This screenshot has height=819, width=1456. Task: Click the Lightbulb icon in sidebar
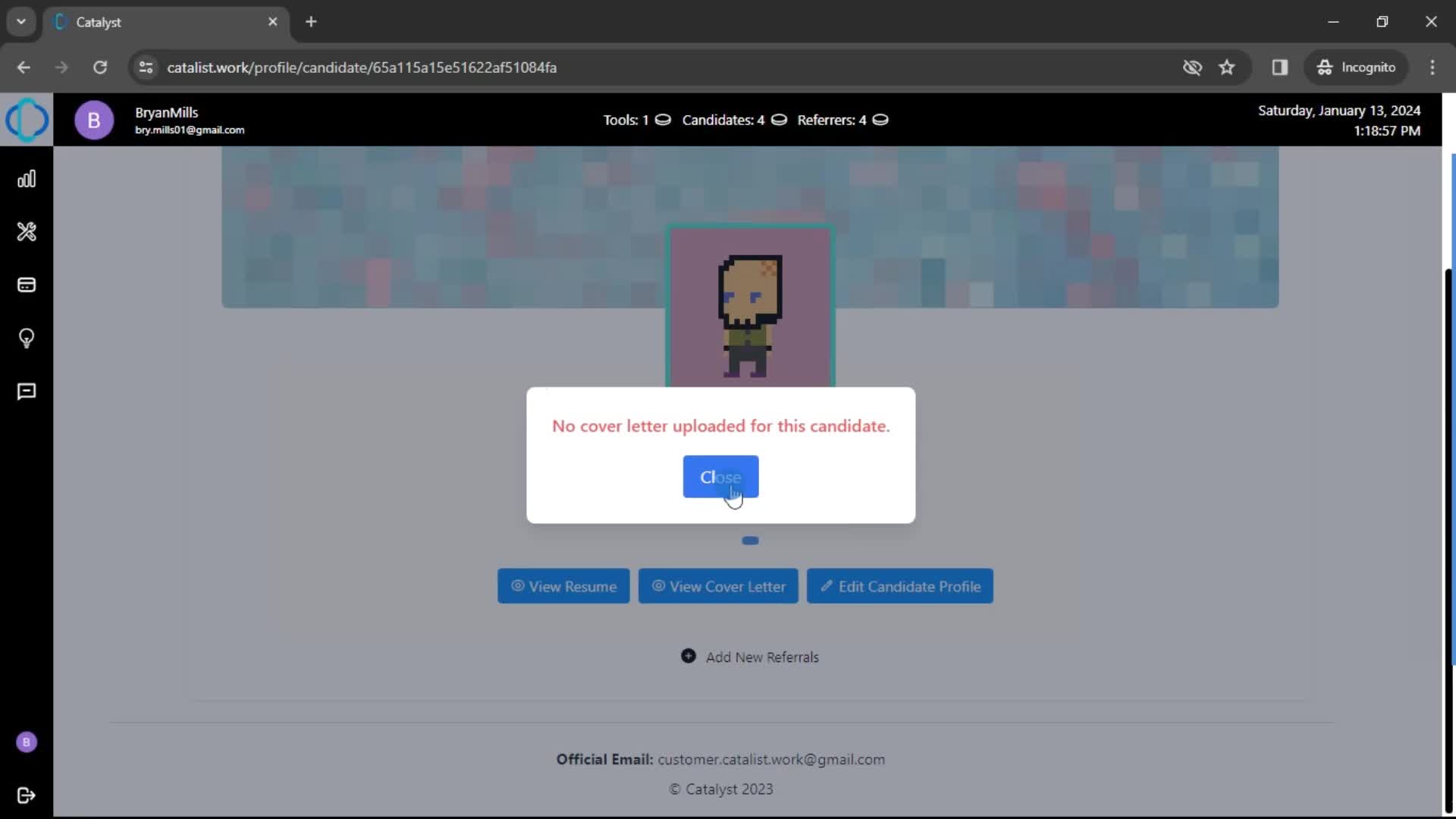click(27, 338)
